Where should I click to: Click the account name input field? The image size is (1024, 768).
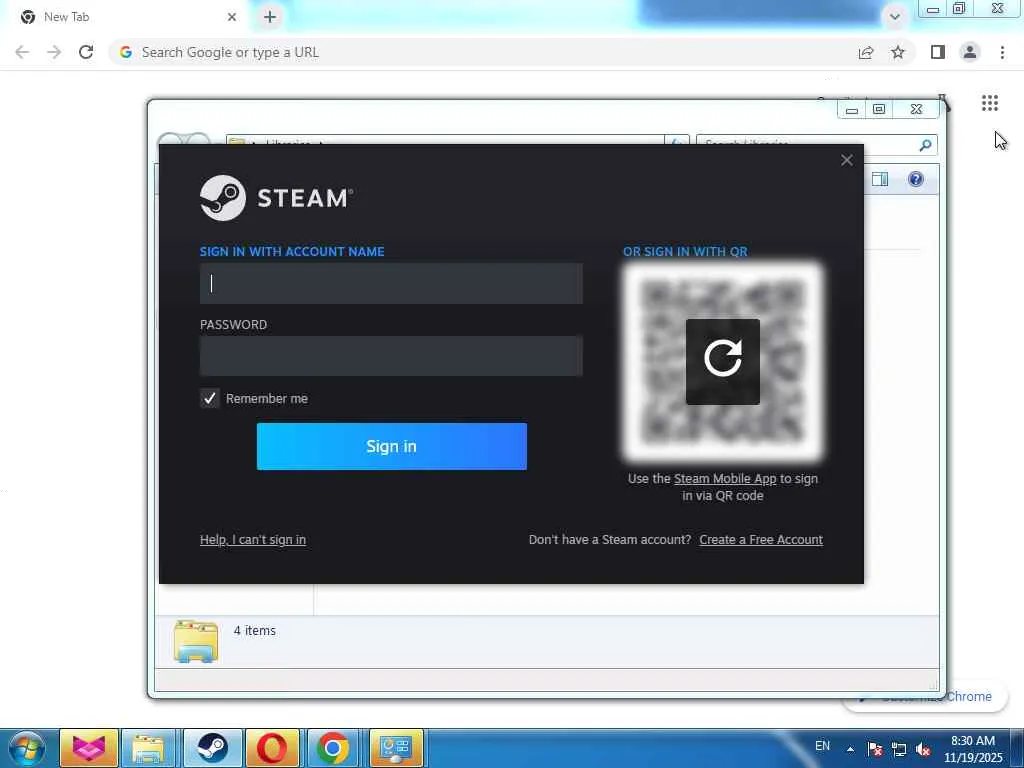[x=391, y=283]
